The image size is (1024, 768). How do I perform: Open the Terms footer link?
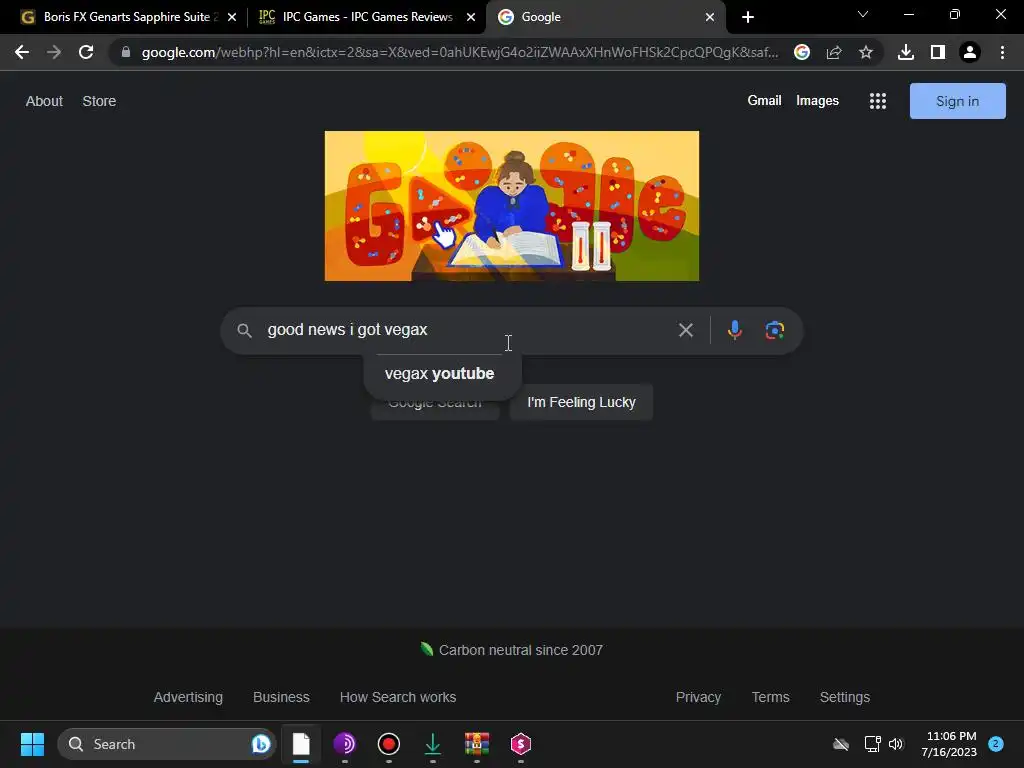[x=771, y=697]
